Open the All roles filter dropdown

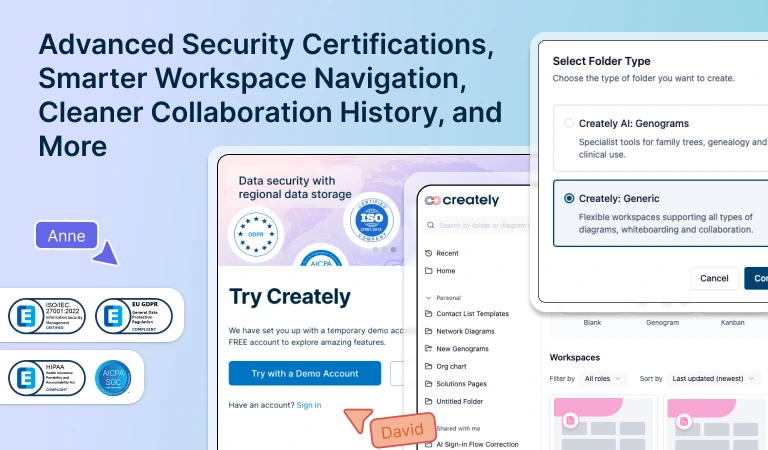click(x=603, y=379)
